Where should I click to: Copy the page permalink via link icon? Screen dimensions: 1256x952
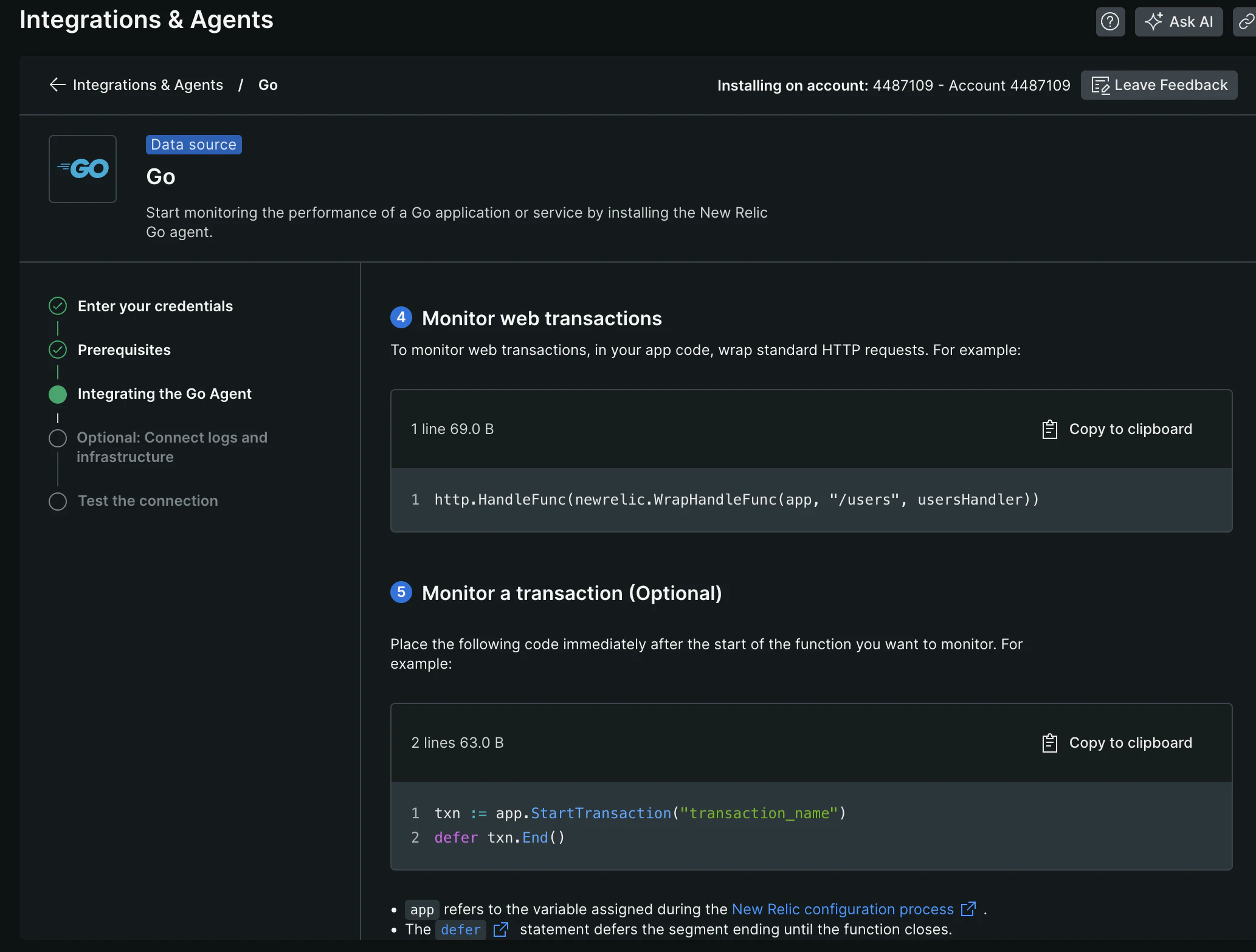[1245, 22]
